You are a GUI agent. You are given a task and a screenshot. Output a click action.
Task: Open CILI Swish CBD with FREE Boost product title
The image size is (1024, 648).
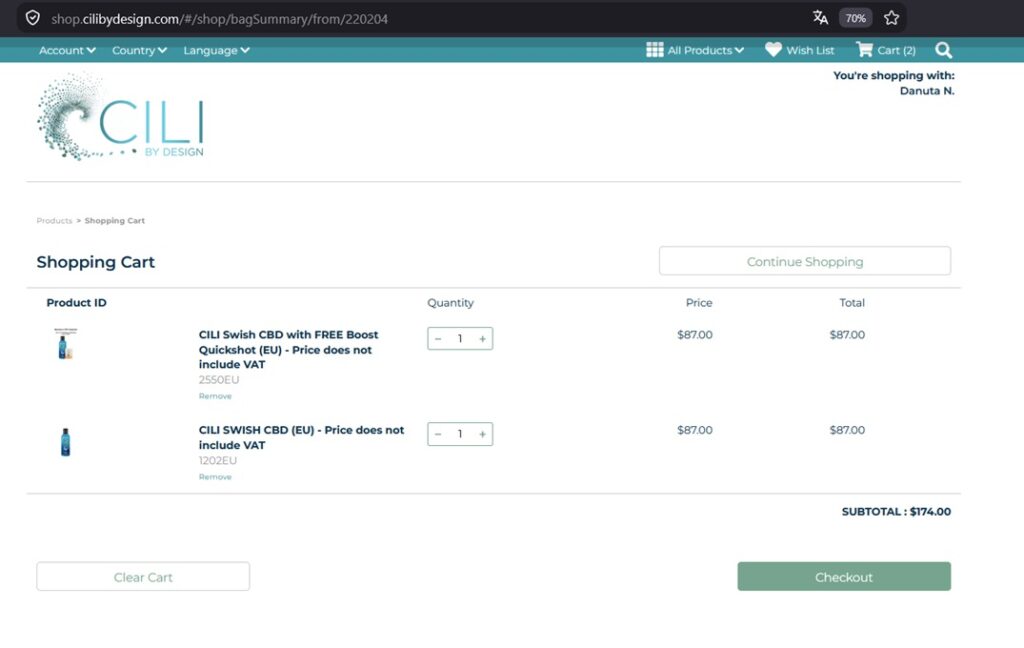pyautogui.click(x=289, y=349)
